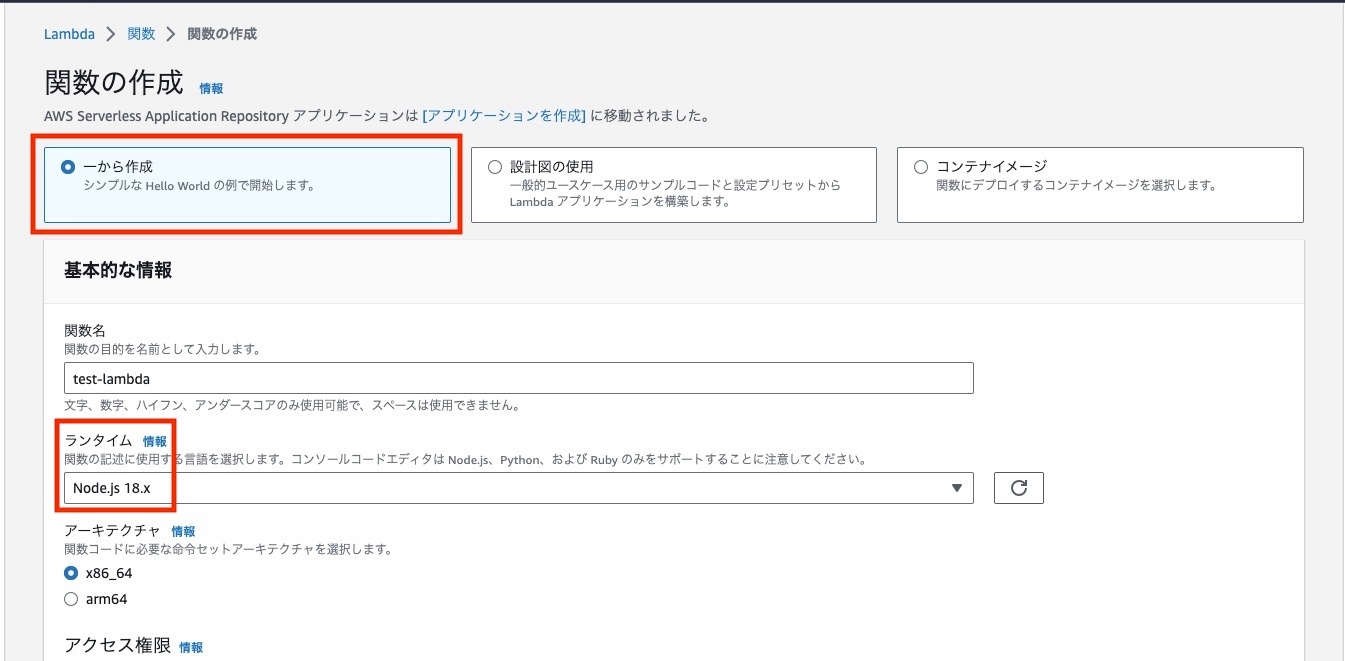Open 情報 link next to ランタイム
Image resolution: width=1345 pixels, height=661 pixels.
pos(155,441)
